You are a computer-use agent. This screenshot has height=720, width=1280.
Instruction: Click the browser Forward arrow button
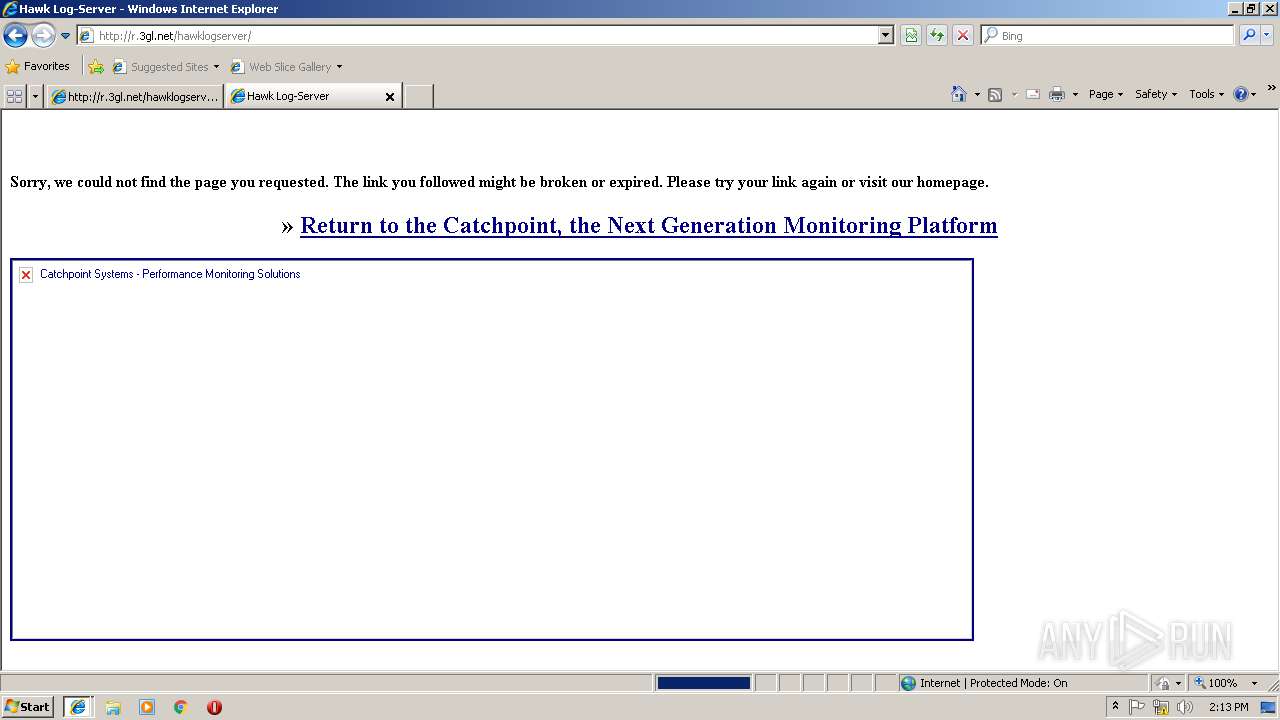[x=43, y=36]
